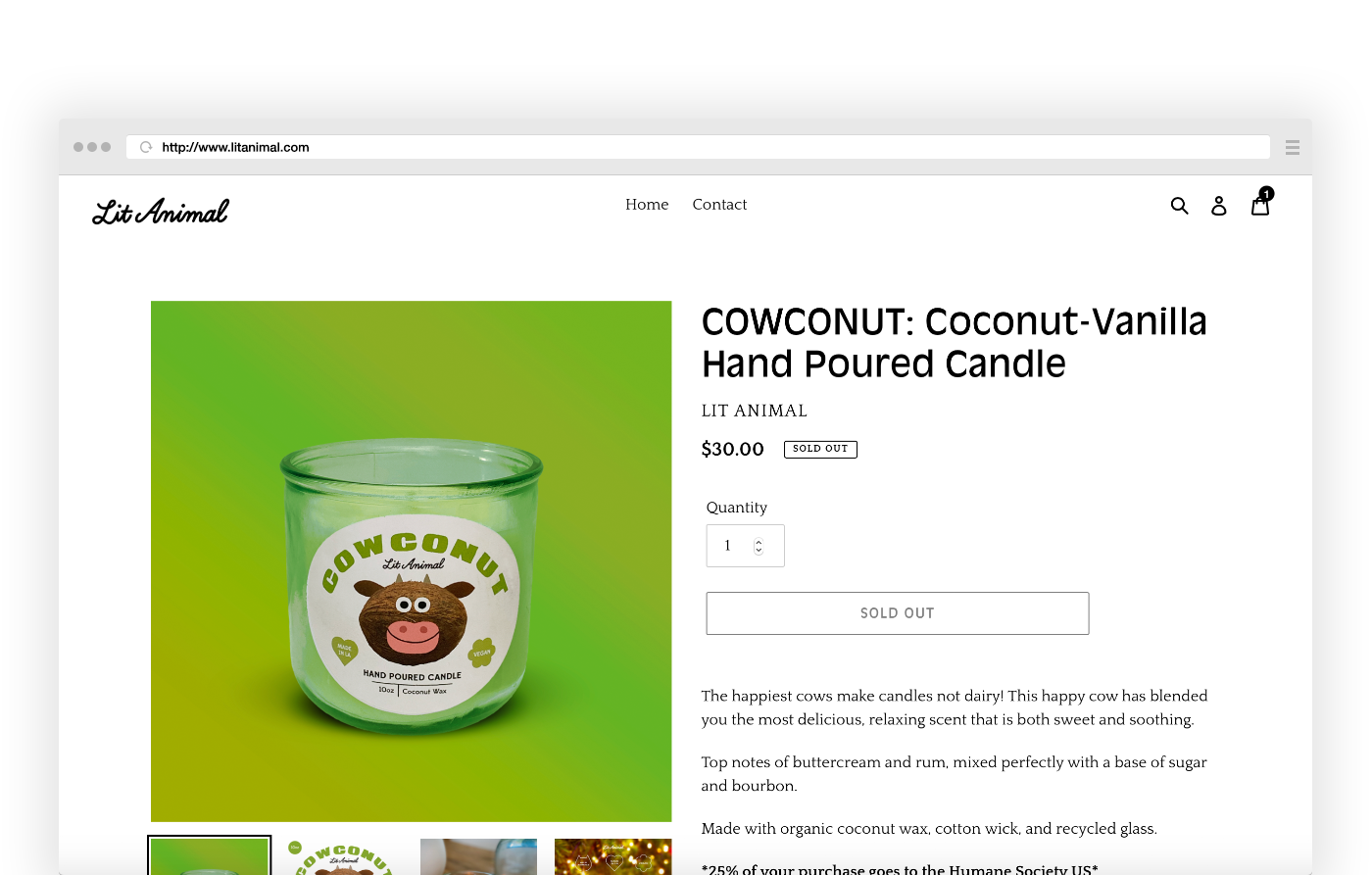This screenshot has height=875, width=1372.
Task: Click the Quantity input field
Action: coord(745,546)
